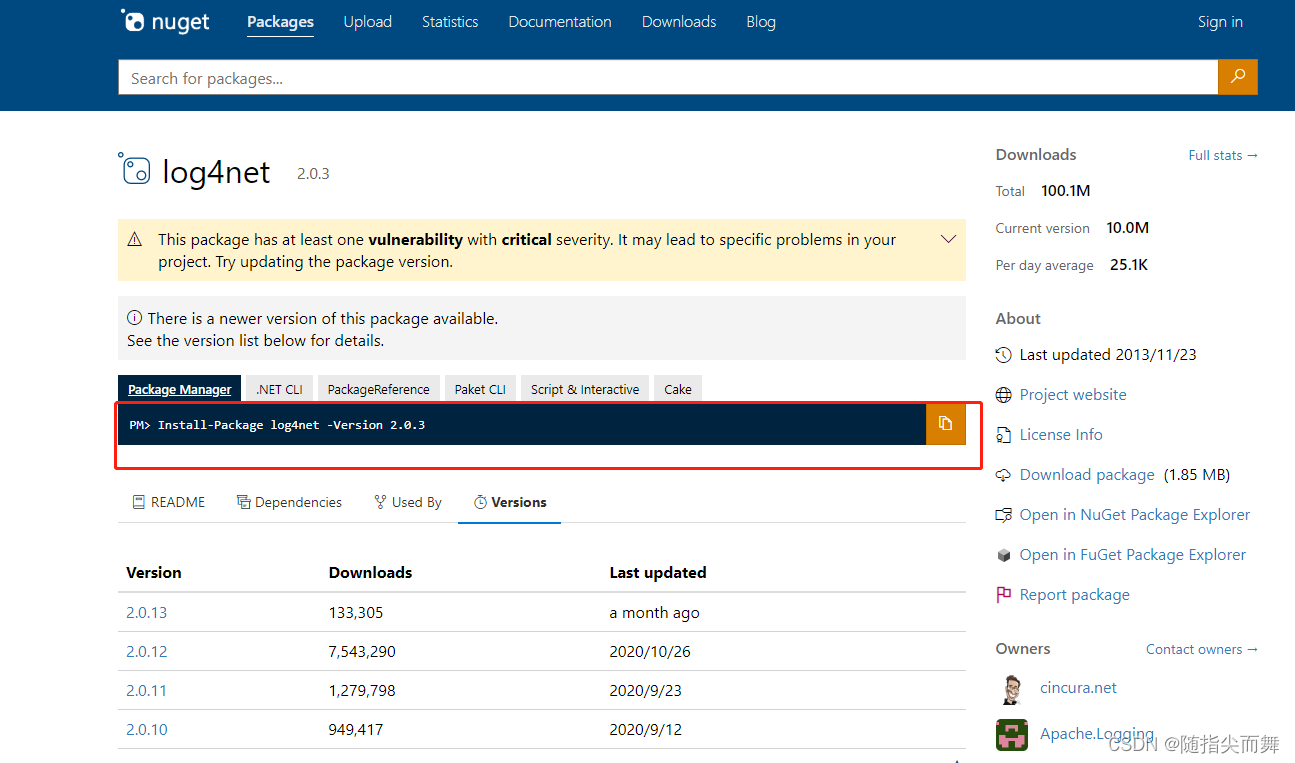Click the 2020/9/23 date cell
The height and width of the screenshot is (763, 1295).
(646, 690)
